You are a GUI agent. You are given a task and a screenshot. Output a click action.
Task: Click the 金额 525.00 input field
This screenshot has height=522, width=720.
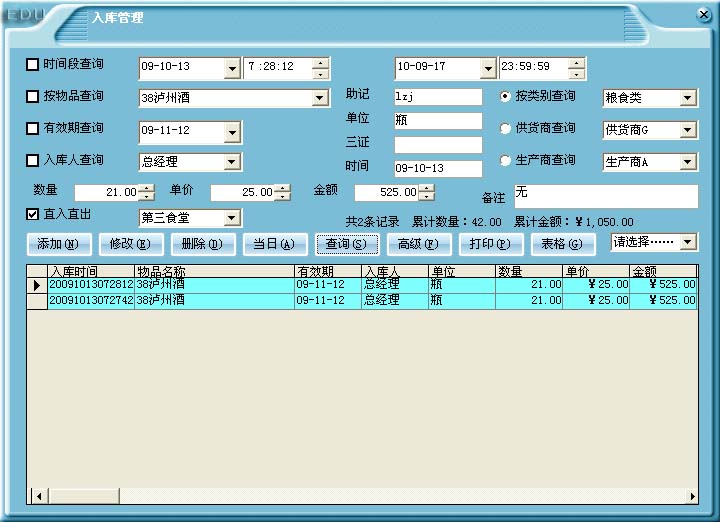coord(387,192)
